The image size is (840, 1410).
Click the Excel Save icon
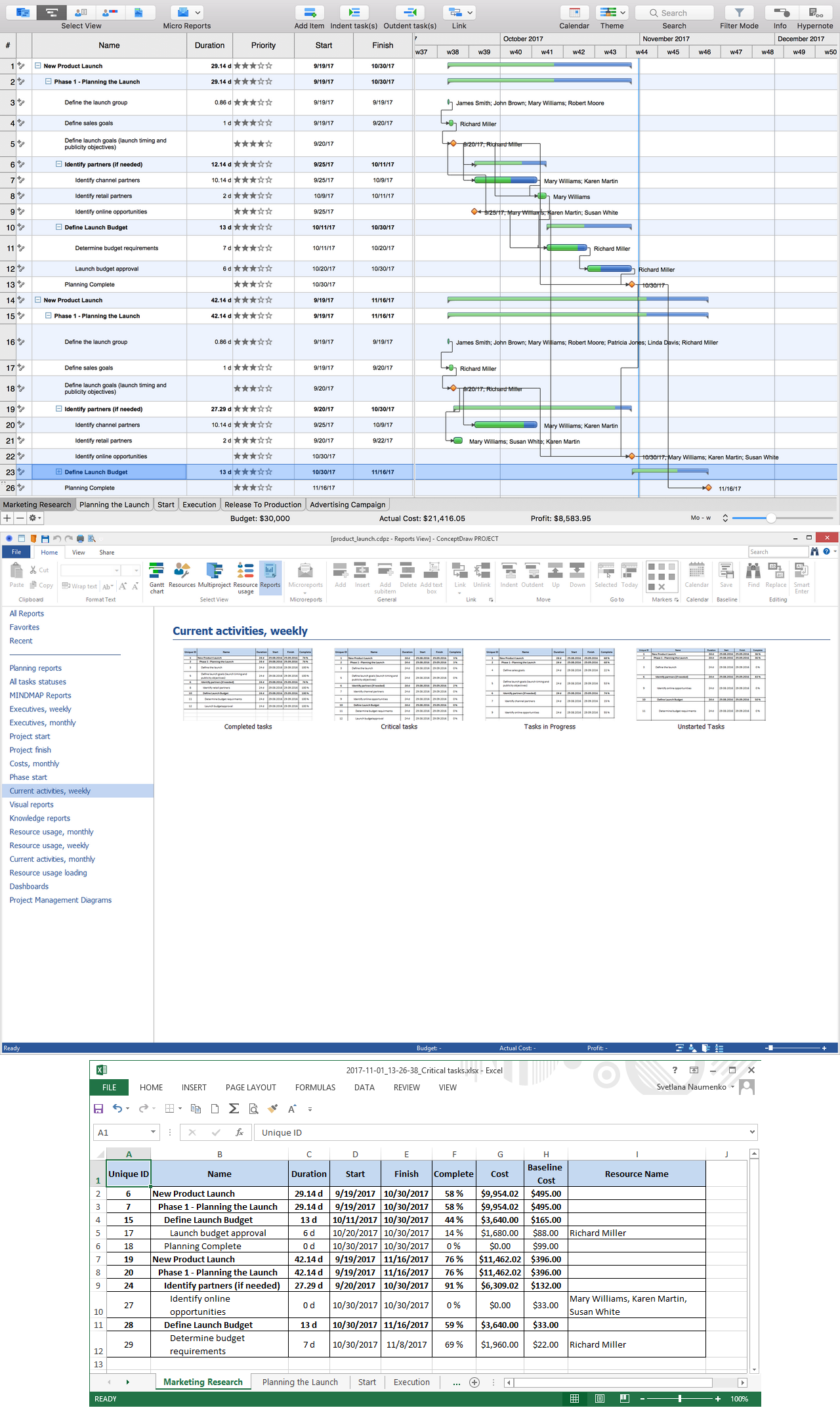point(98,1109)
